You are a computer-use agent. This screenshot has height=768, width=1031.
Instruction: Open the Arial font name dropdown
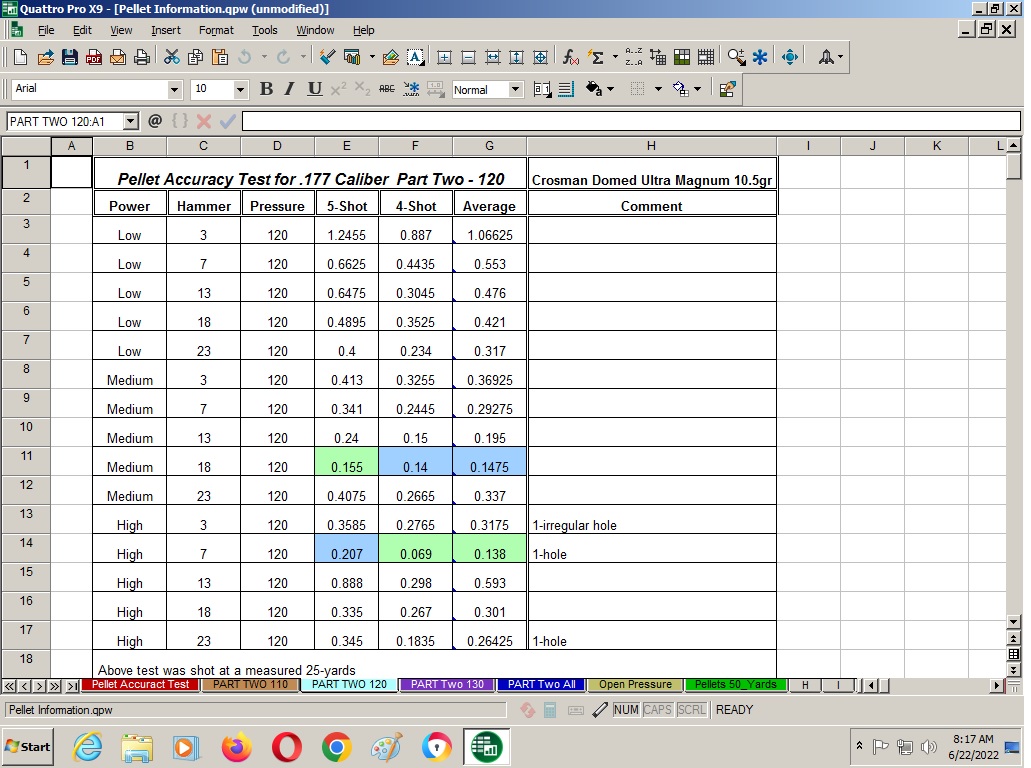click(174, 89)
